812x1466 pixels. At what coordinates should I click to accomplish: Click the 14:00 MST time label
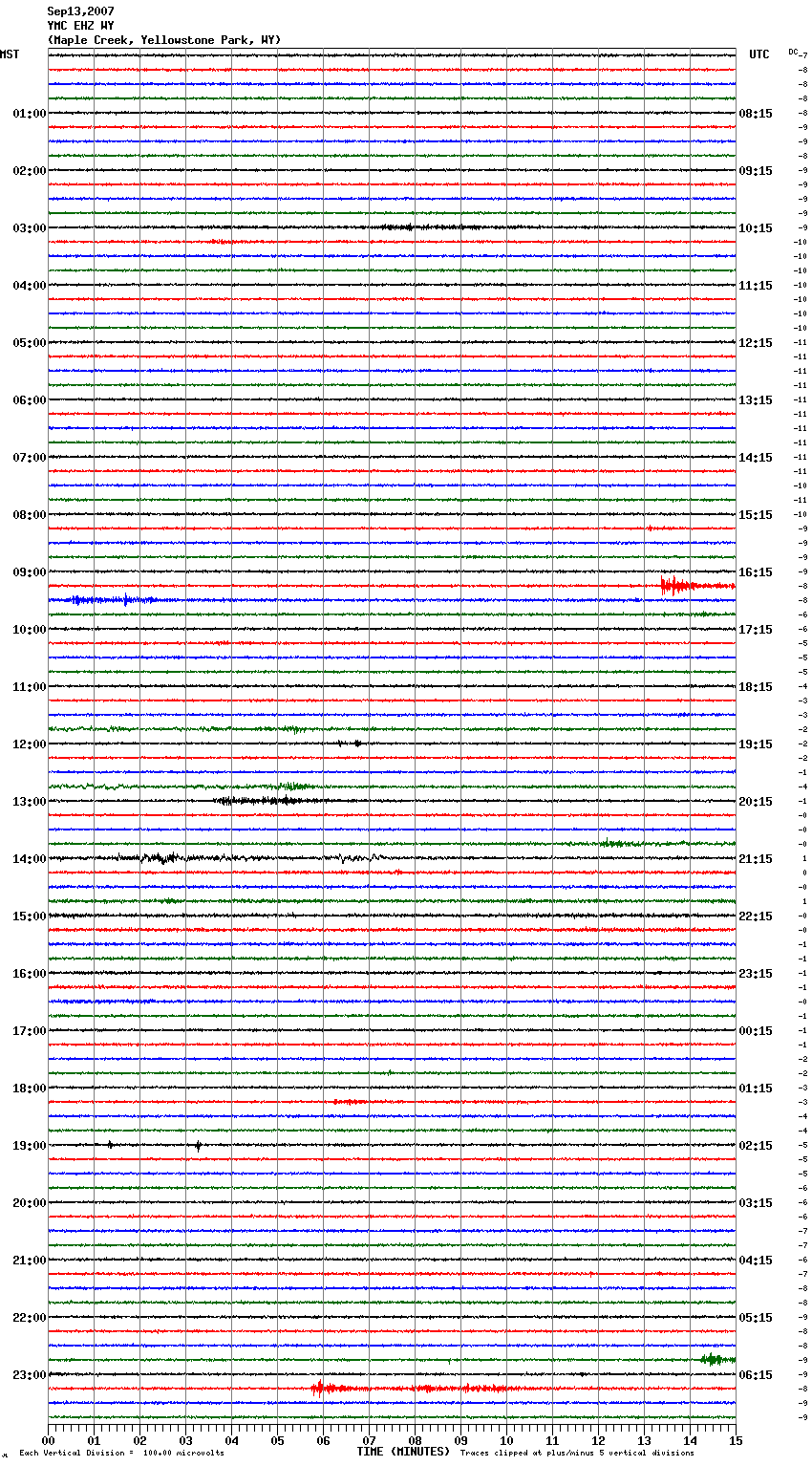pyautogui.click(x=30, y=859)
